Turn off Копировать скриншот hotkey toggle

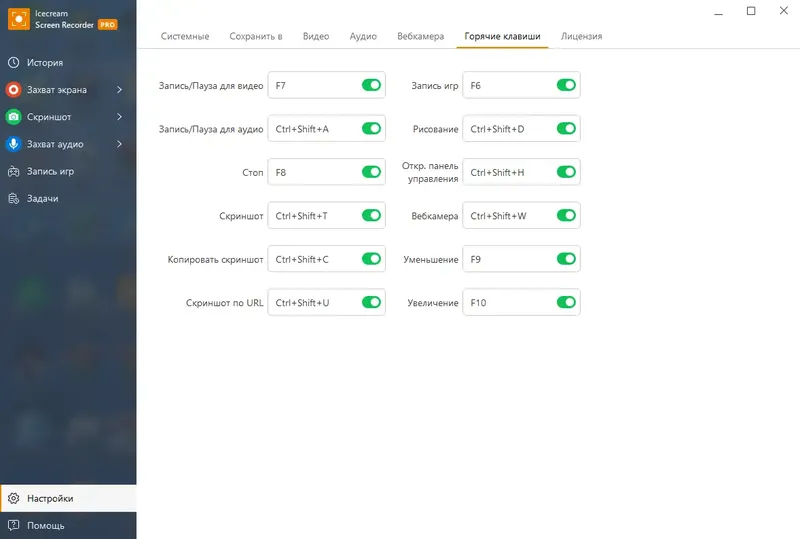pos(371,259)
